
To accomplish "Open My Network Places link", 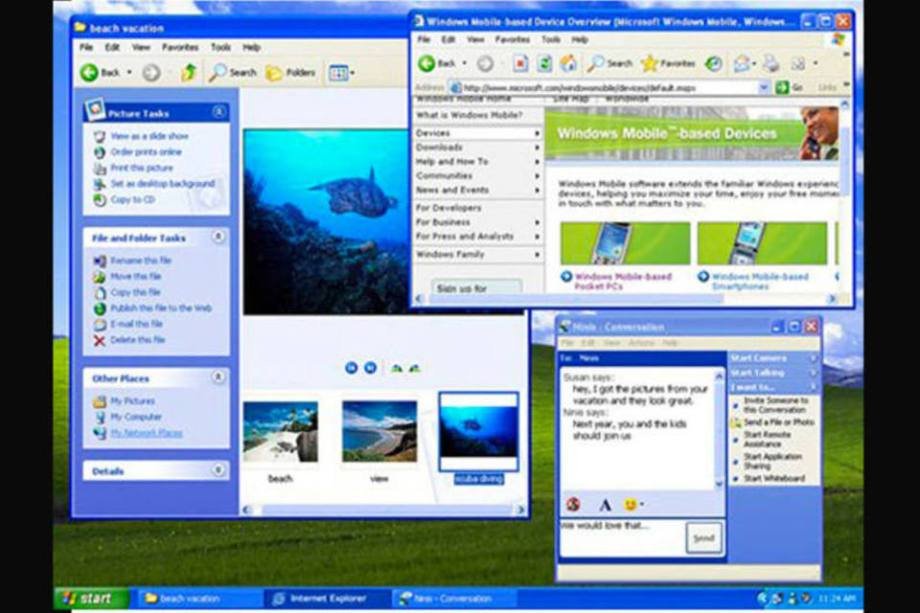I will [x=138, y=433].
